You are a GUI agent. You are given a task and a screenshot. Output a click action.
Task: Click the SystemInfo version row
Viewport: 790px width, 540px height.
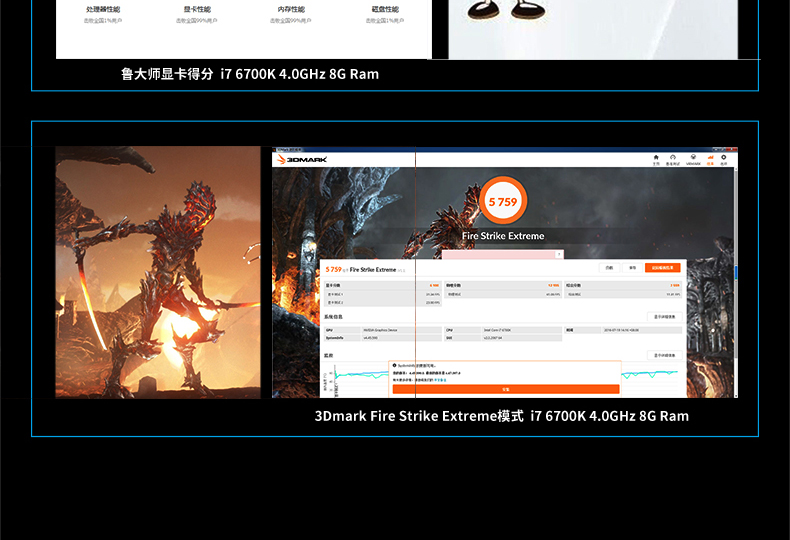(x=383, y=338)
